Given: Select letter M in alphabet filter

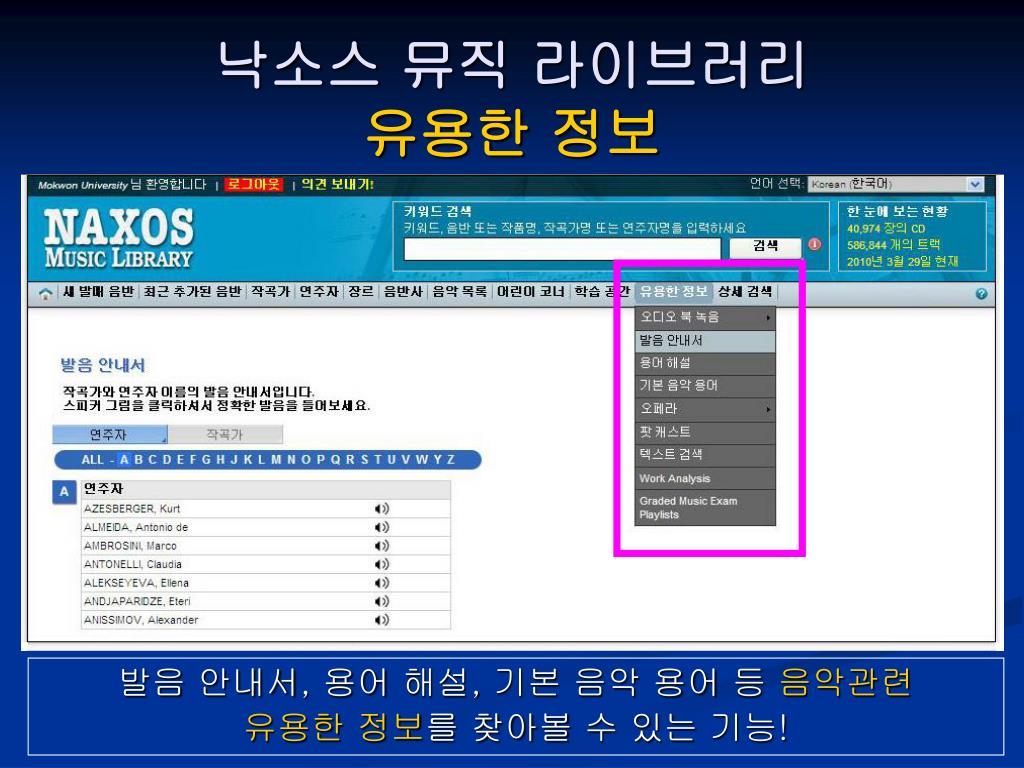Looking at the screenshot, I should click(x=276, y=460).
